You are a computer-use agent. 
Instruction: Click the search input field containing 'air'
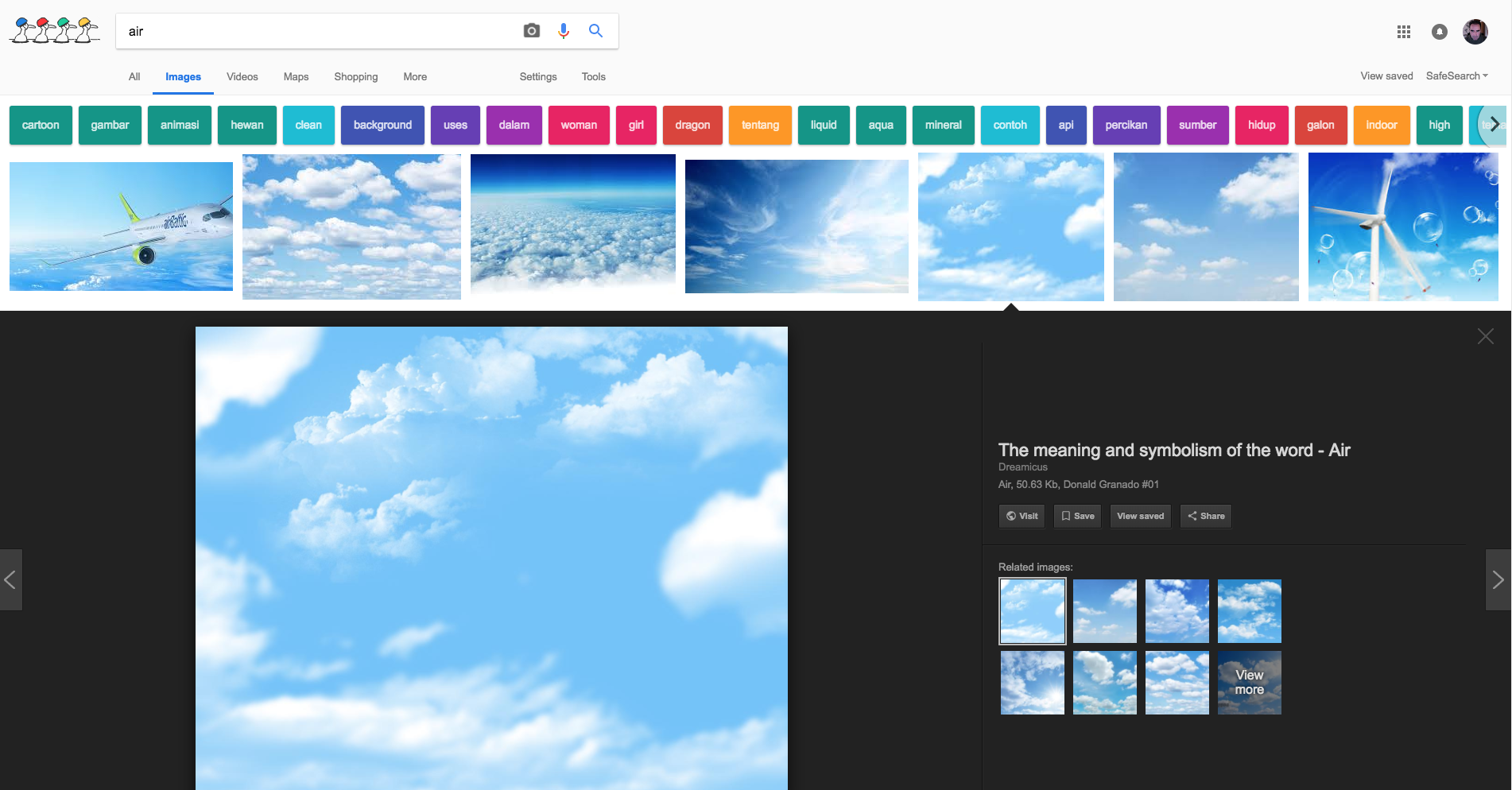click(x=318, y=32)
